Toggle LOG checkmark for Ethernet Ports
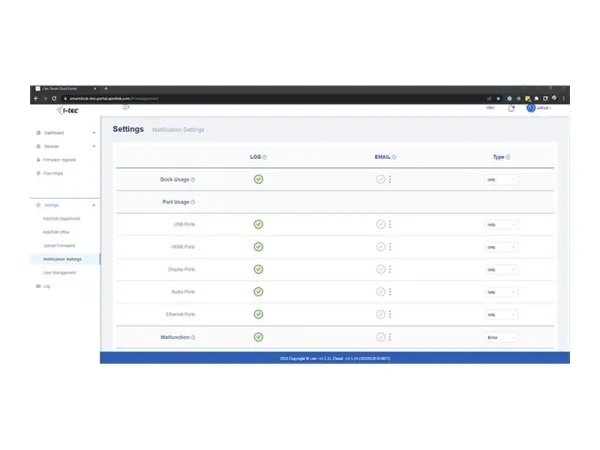This screenshot has width=600, height=450. (x=258, y=314)
